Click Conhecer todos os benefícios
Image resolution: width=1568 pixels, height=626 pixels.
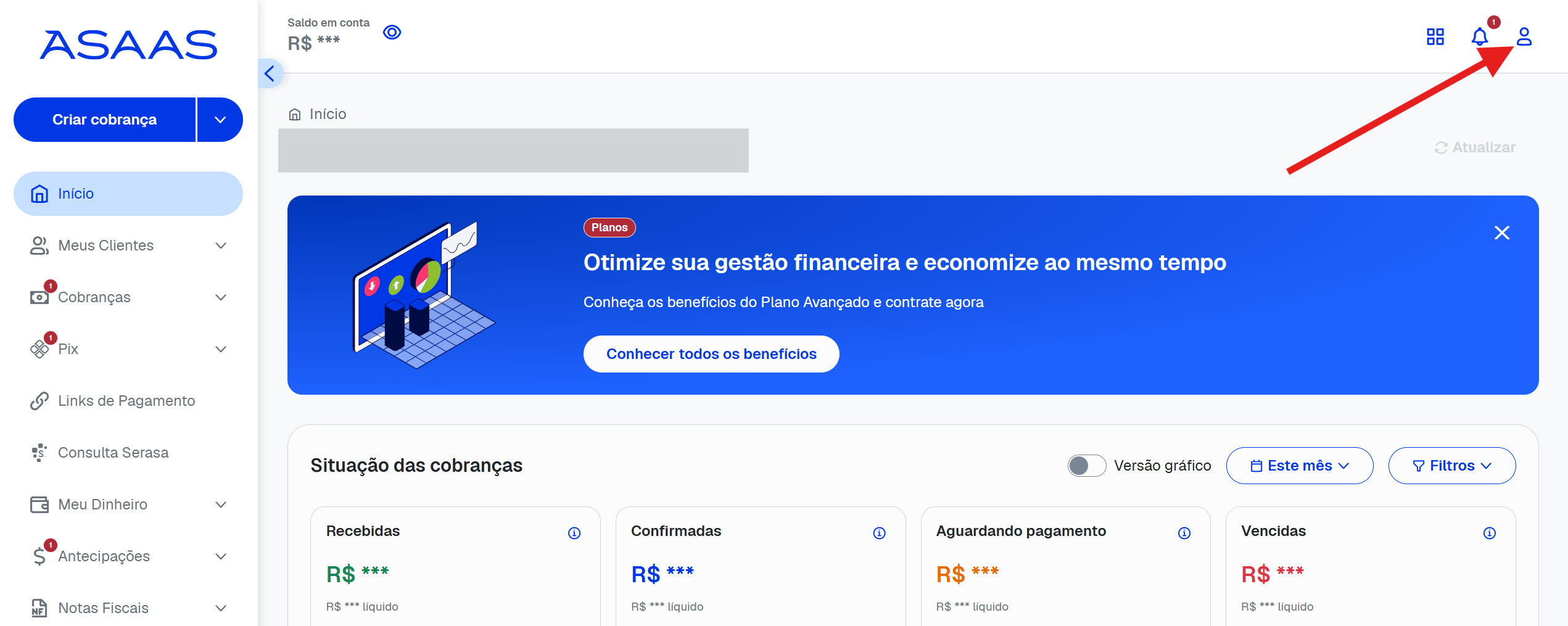click(x=711, y=354)
